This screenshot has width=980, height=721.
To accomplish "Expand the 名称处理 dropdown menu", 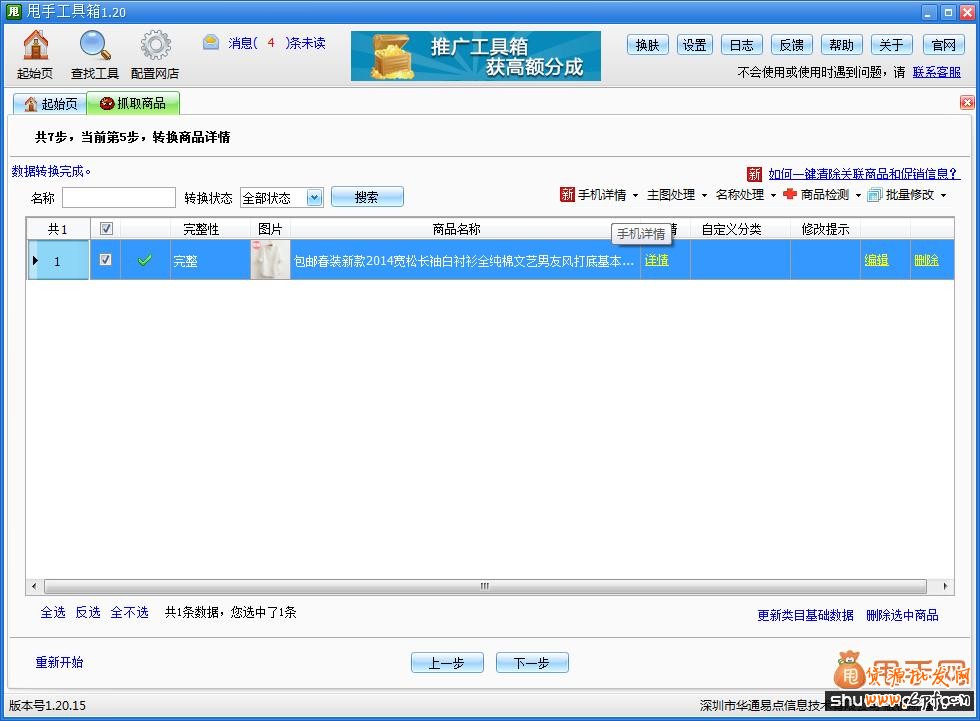I will tap(743, 195).
